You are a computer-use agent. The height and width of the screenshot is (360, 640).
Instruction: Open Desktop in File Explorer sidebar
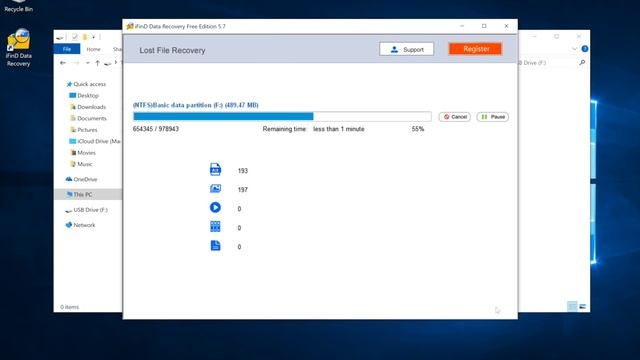84,96
